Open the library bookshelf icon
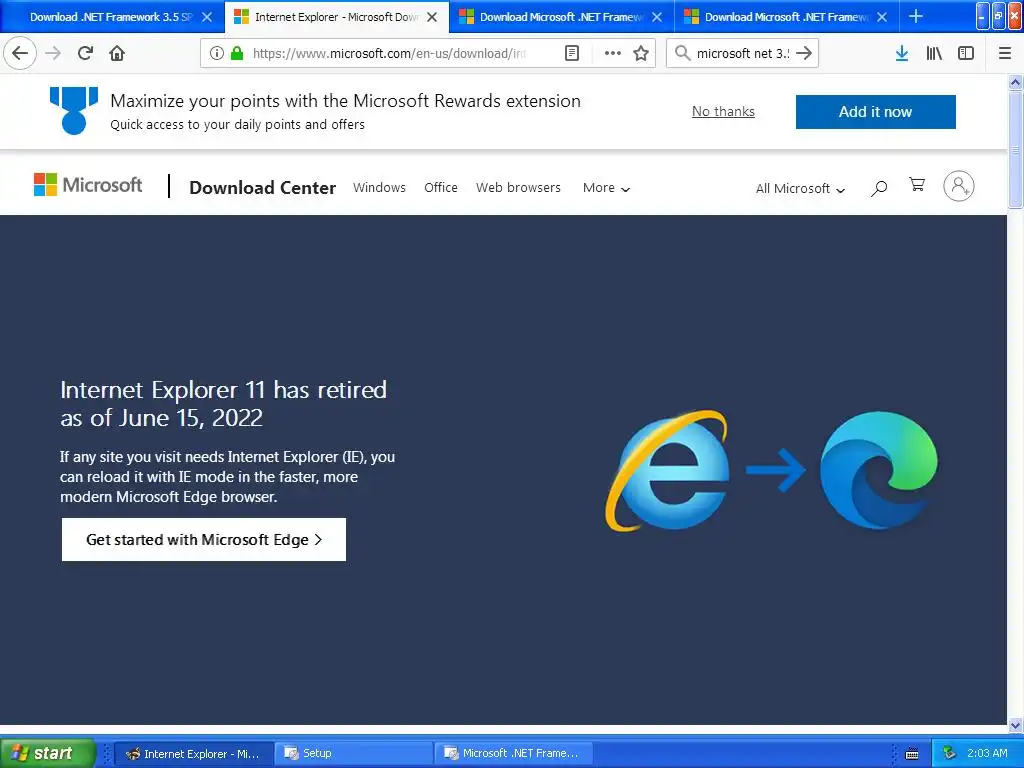Image resolution: width=1024 pixels, height=768 pixels. [934, 53]
